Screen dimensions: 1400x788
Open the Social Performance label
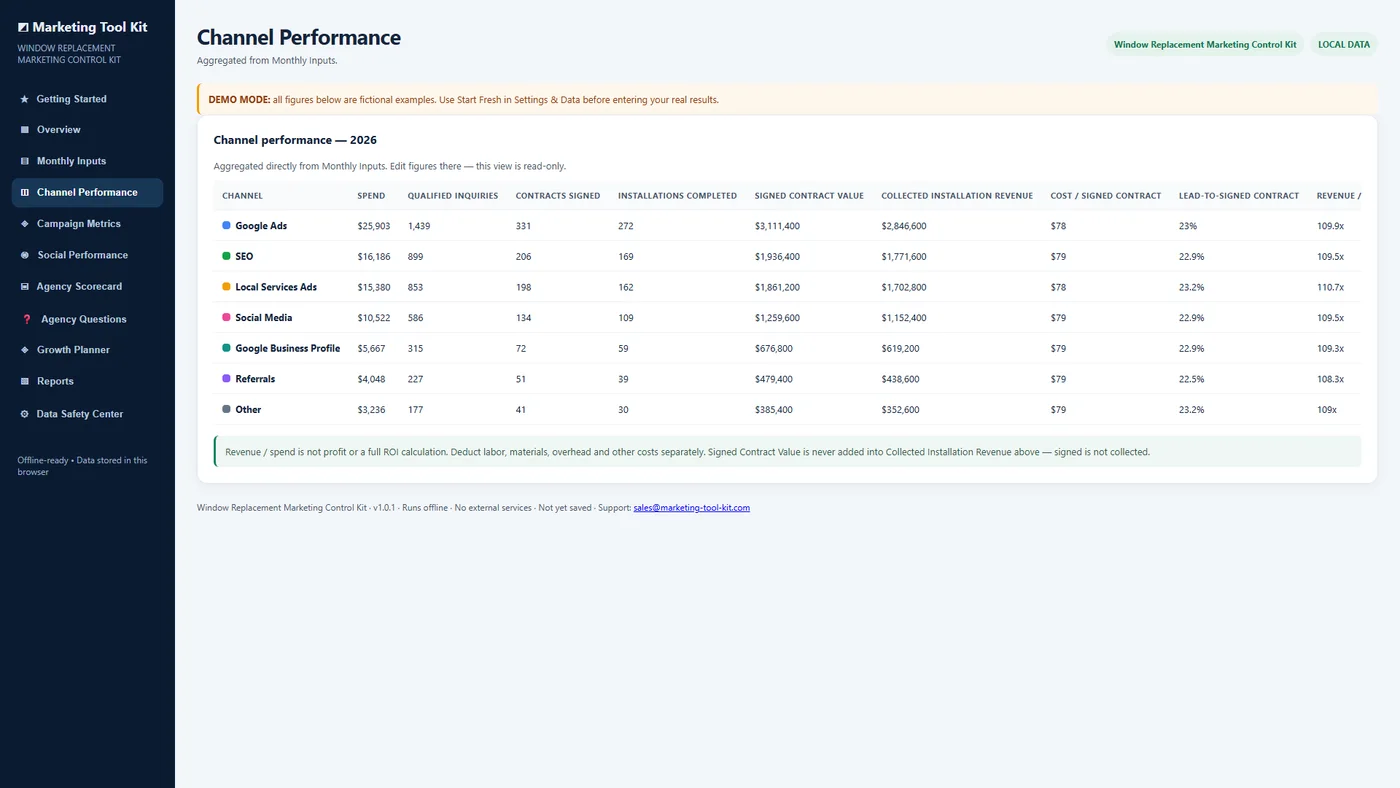click(x=83, y=255)
